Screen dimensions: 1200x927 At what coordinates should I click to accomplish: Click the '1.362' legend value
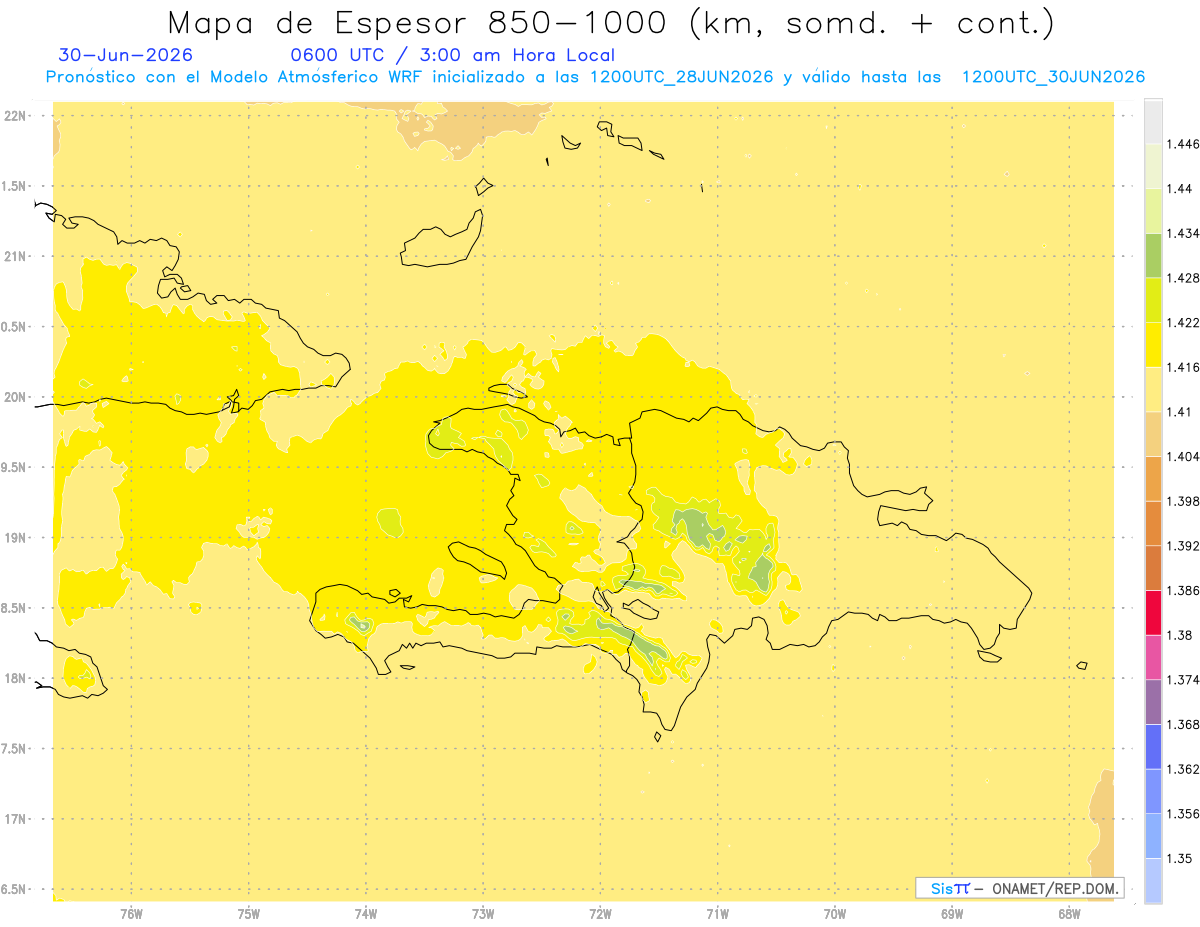(x=1182, y=770)
